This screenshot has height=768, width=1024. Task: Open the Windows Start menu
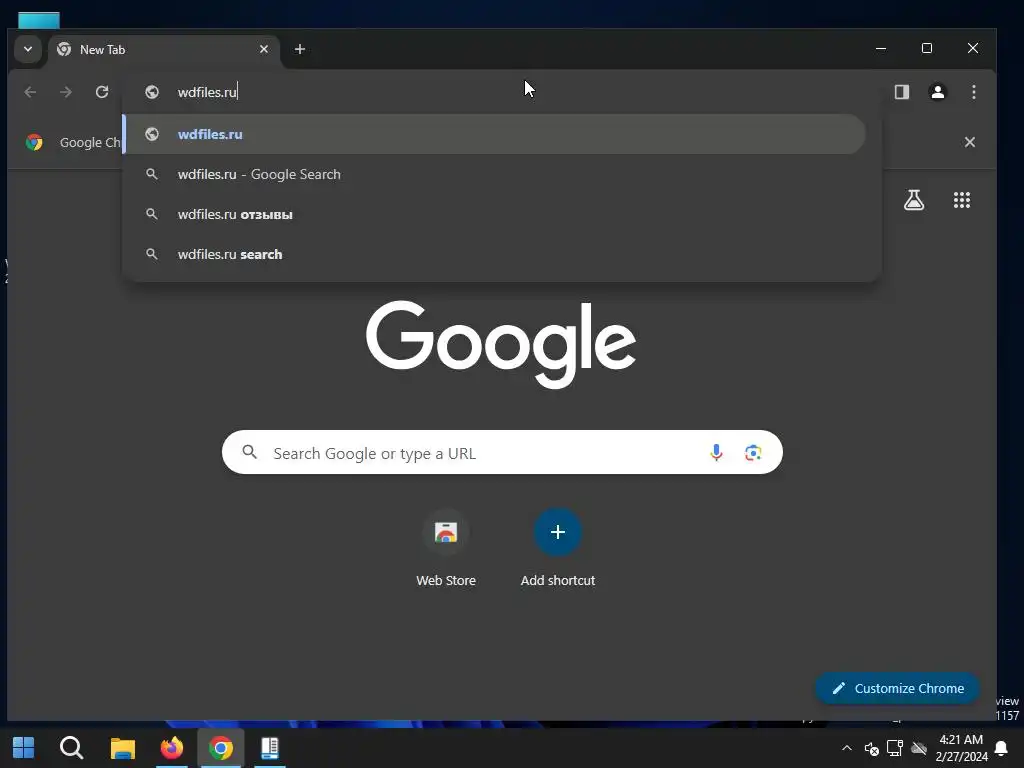tap(24, 748)
